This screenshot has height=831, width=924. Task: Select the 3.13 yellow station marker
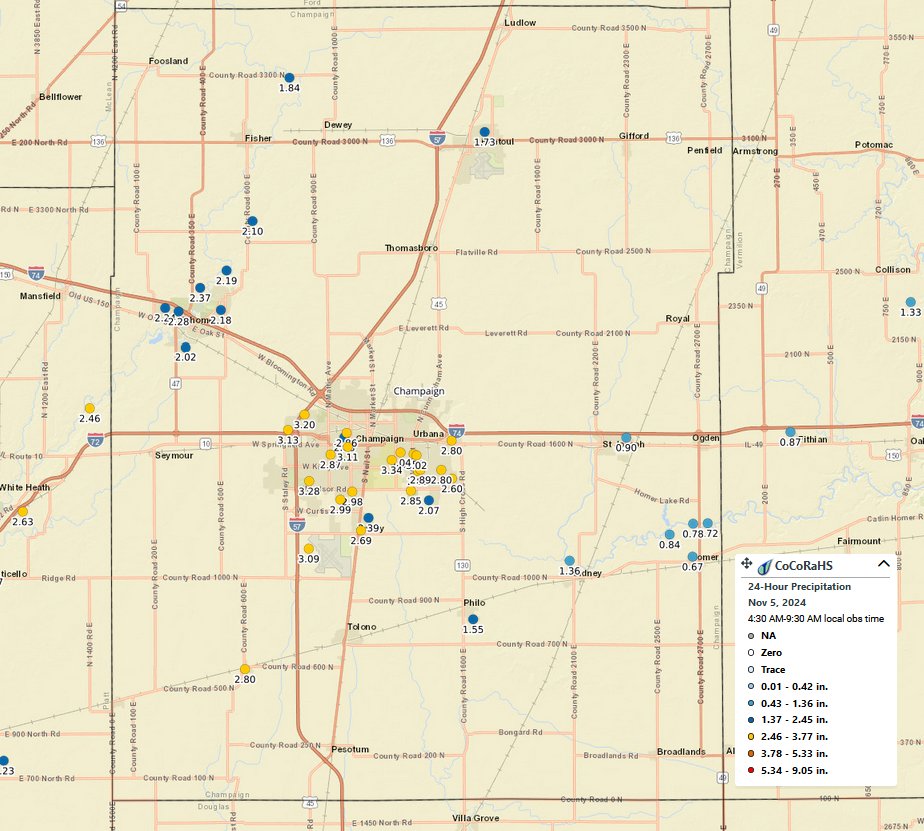(288, 430)
